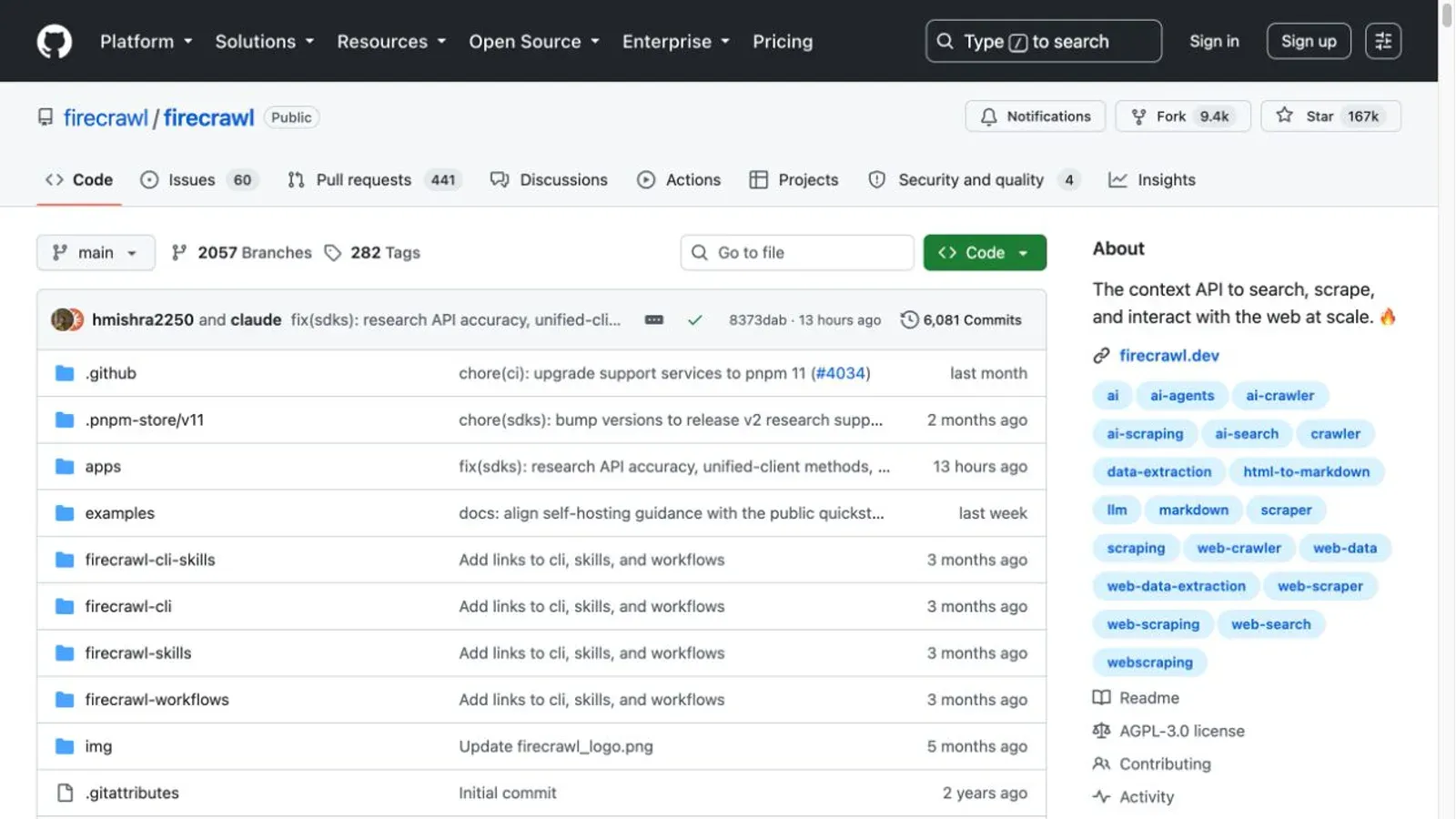The width and height of the screenshot is (1456, 819).
Task: Open the .pnpm-store/v11 folder name
Action: point(145,420)
